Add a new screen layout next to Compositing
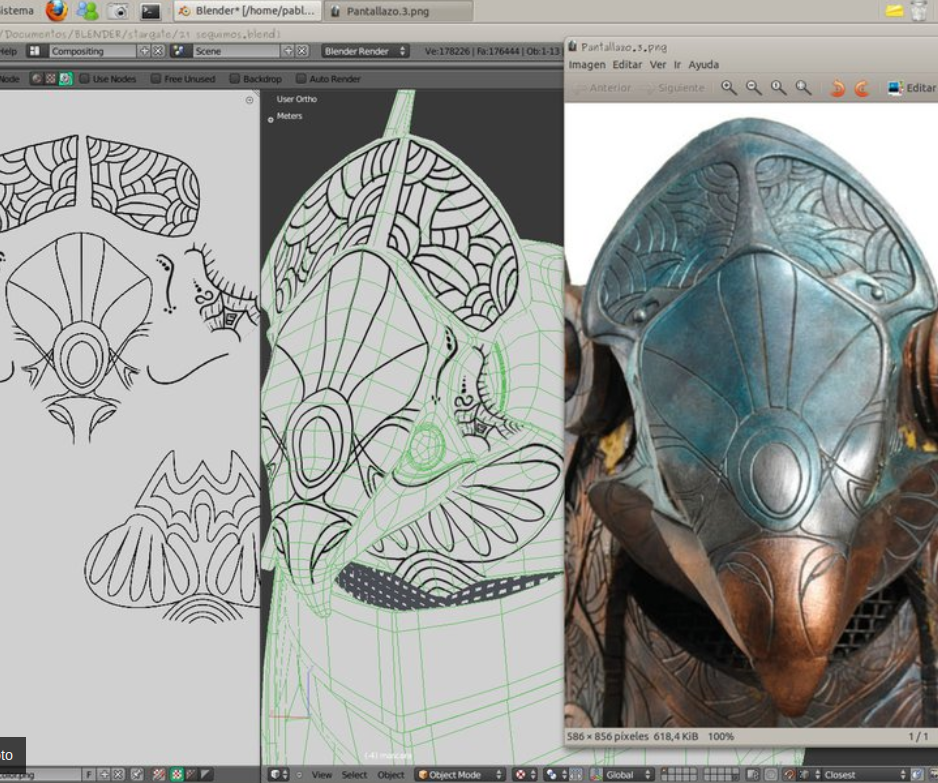This screenshot has width=938, height=783. (144, 51)
